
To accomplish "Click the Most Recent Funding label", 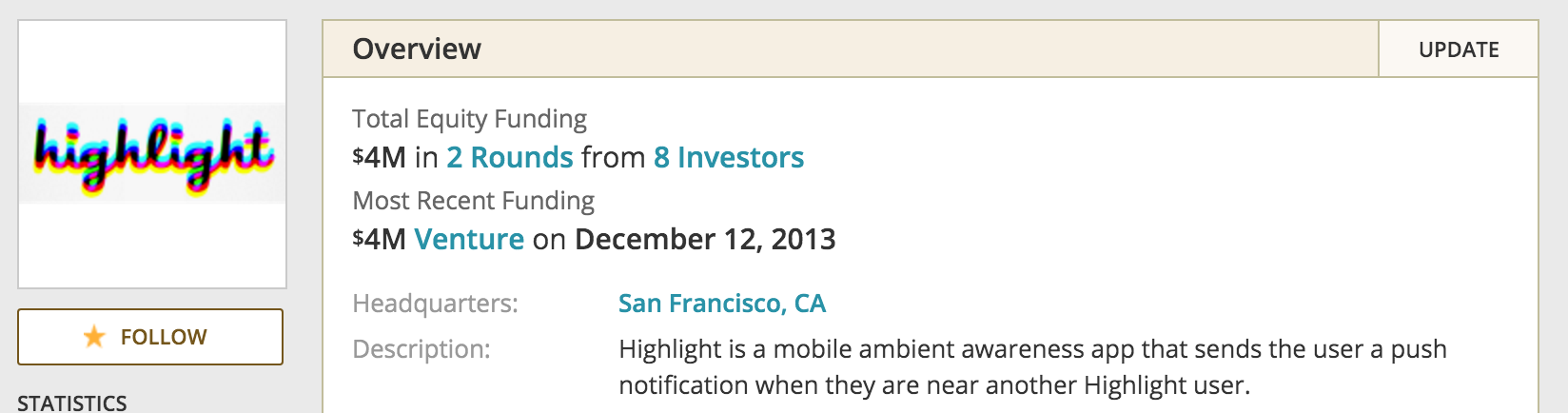I will coord(473,201).
